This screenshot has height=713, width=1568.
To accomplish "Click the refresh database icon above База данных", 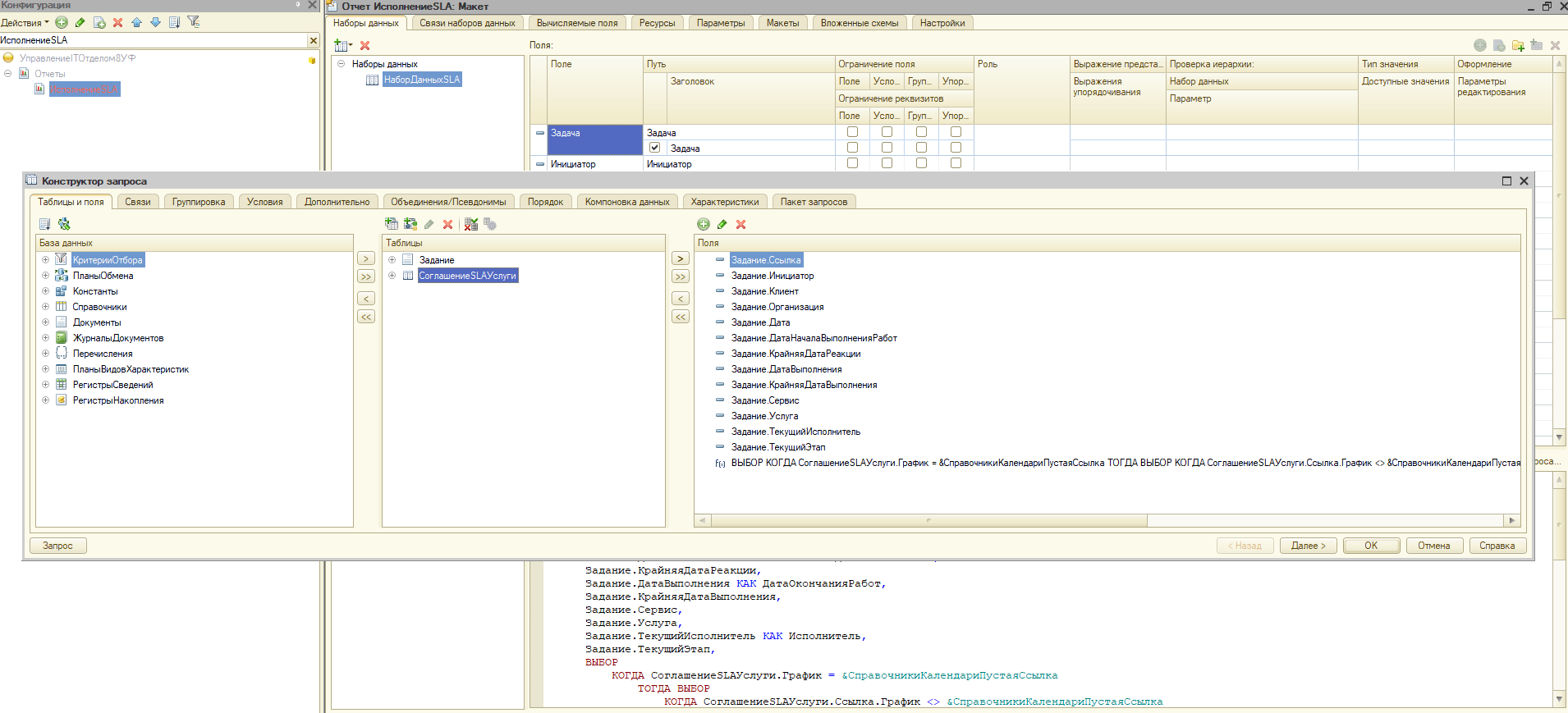I will [x=64, y=224].
